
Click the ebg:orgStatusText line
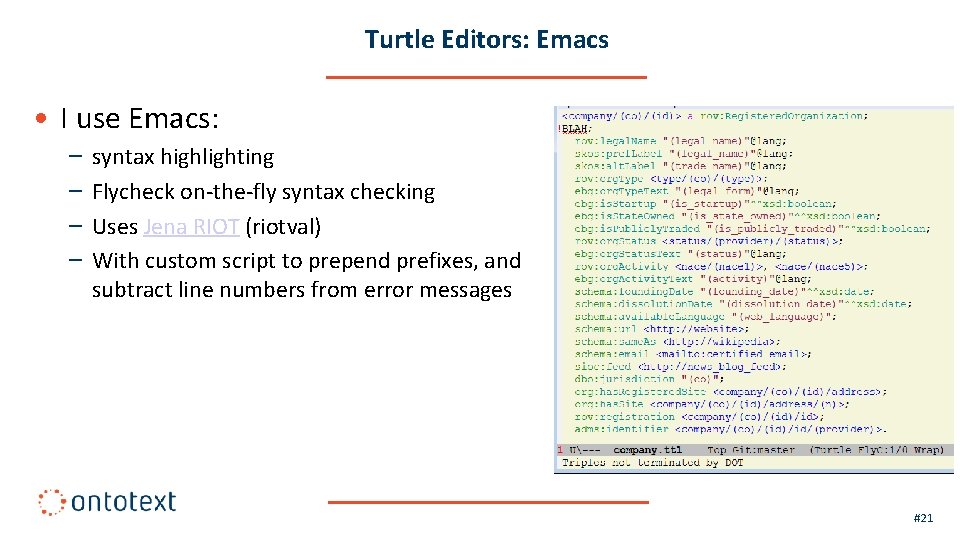[x=681, y=253]
